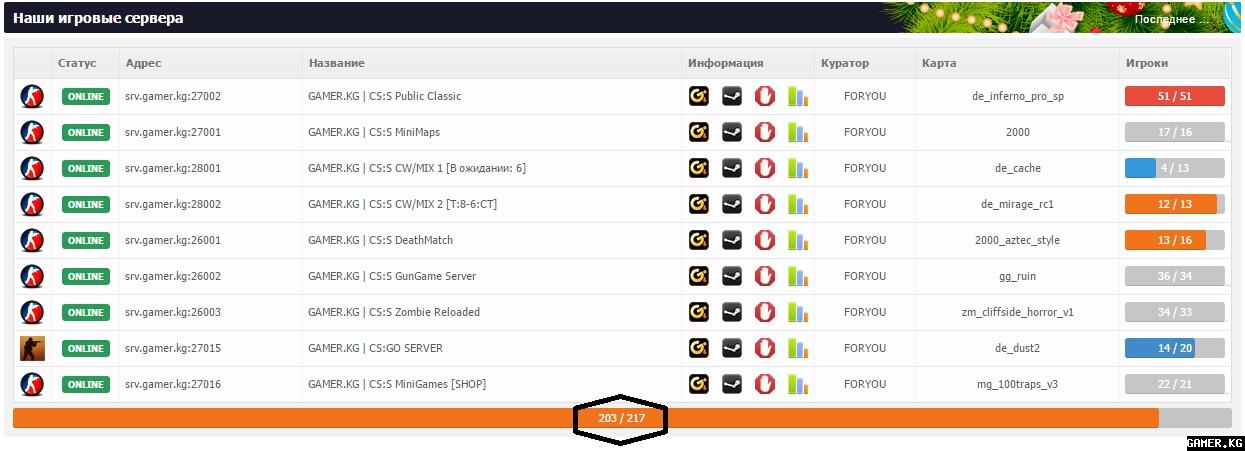Click the total 203 / 217 progress bar
The height and width of the screenshot is (451, 1245).
622,418
